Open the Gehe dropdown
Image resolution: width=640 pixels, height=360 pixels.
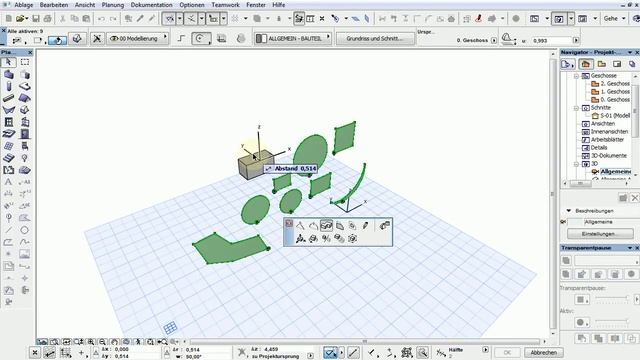click(615, 19)
